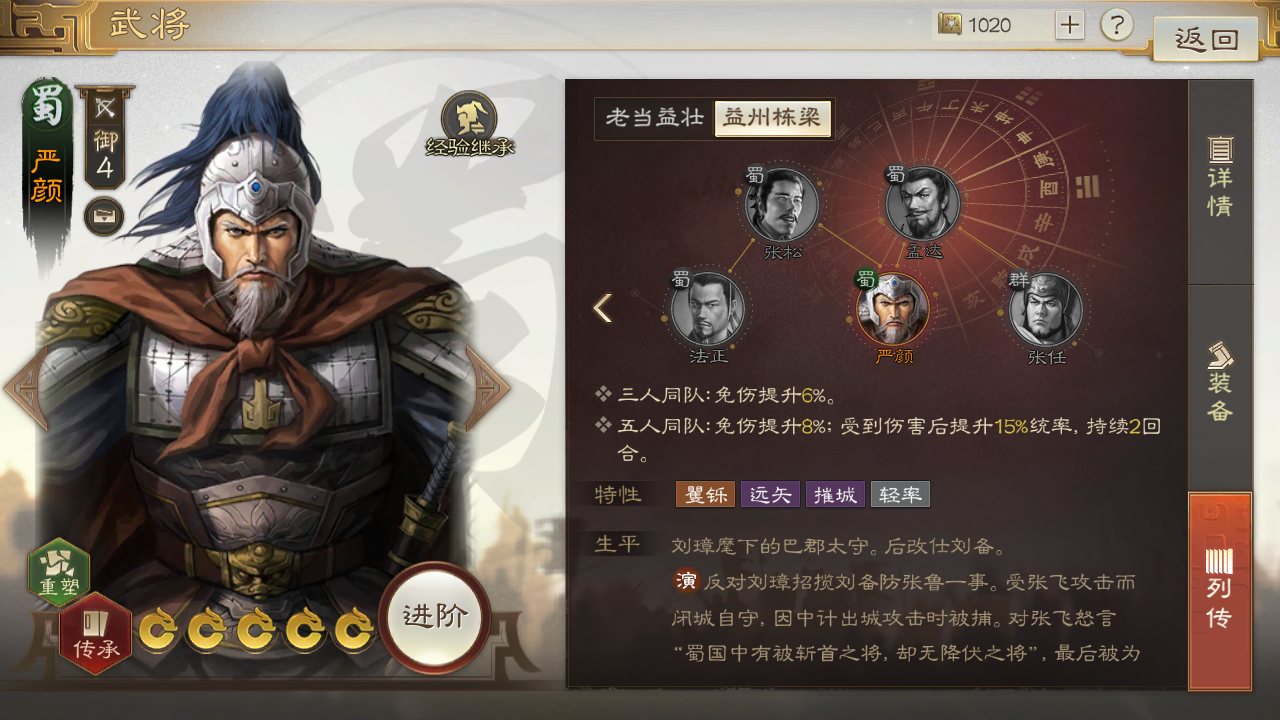Viewport: 1280px width, 720px height.
Task: Open the small chest icon under 御4
Action: point(104,216)
